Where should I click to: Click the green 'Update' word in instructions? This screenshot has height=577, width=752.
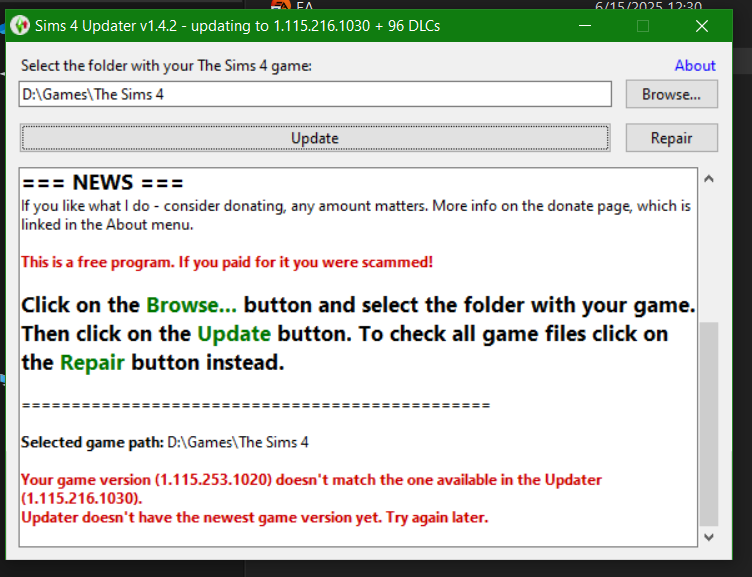pos(234,334)
